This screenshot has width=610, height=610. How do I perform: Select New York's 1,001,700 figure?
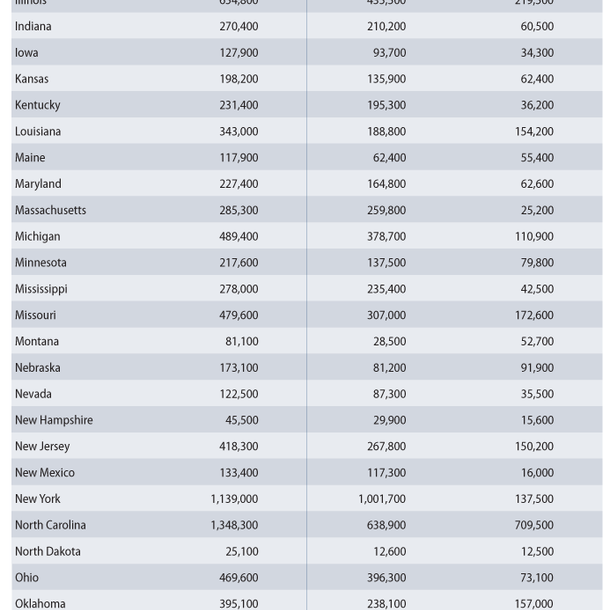click(381, 499)
